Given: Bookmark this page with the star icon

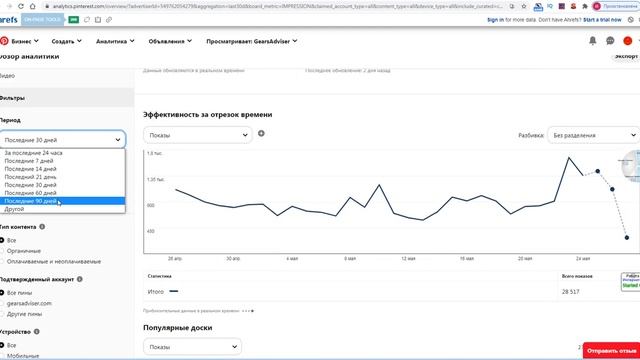Looking at the screenshot, I should (524, 6).
